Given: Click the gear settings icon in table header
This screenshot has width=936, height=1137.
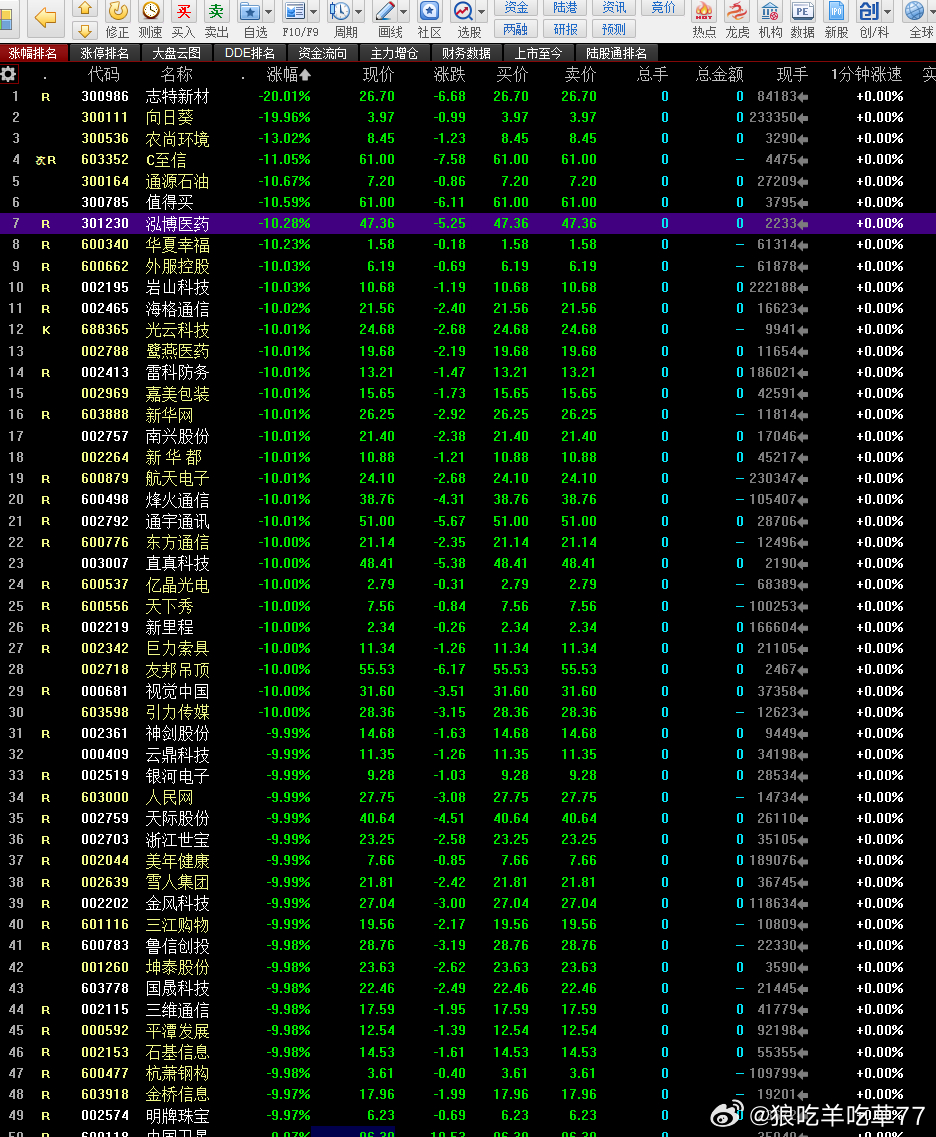Looking at the screenshot, I should click(x=8, y=74).
